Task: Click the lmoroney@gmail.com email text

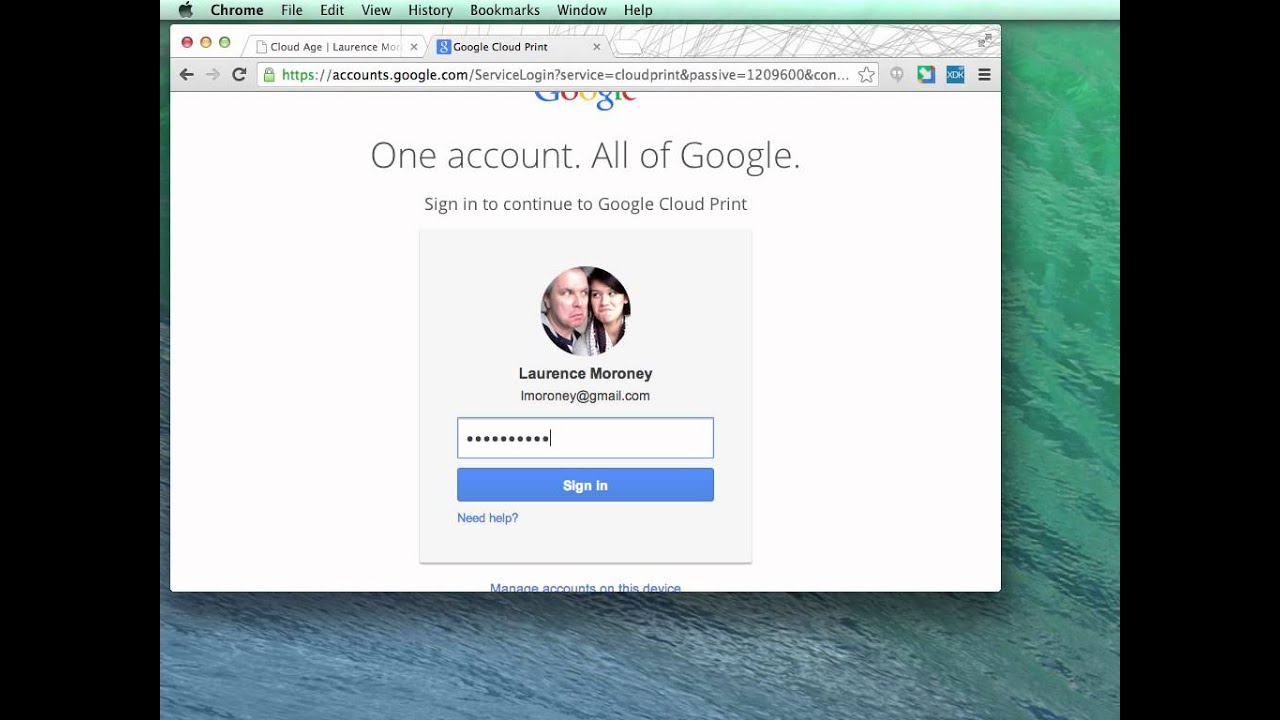Action: click(x=585, y=396)
